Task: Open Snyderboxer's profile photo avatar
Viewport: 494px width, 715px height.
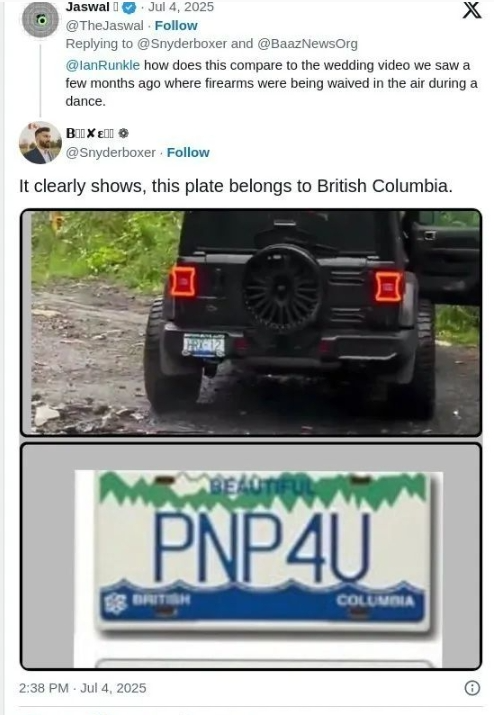Action: pyautogui.click(x=40, y=143)
